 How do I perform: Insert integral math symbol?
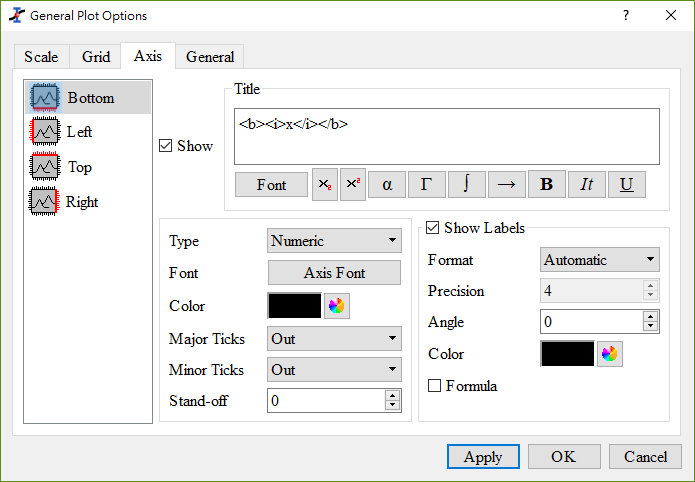(x=467, y=184)
